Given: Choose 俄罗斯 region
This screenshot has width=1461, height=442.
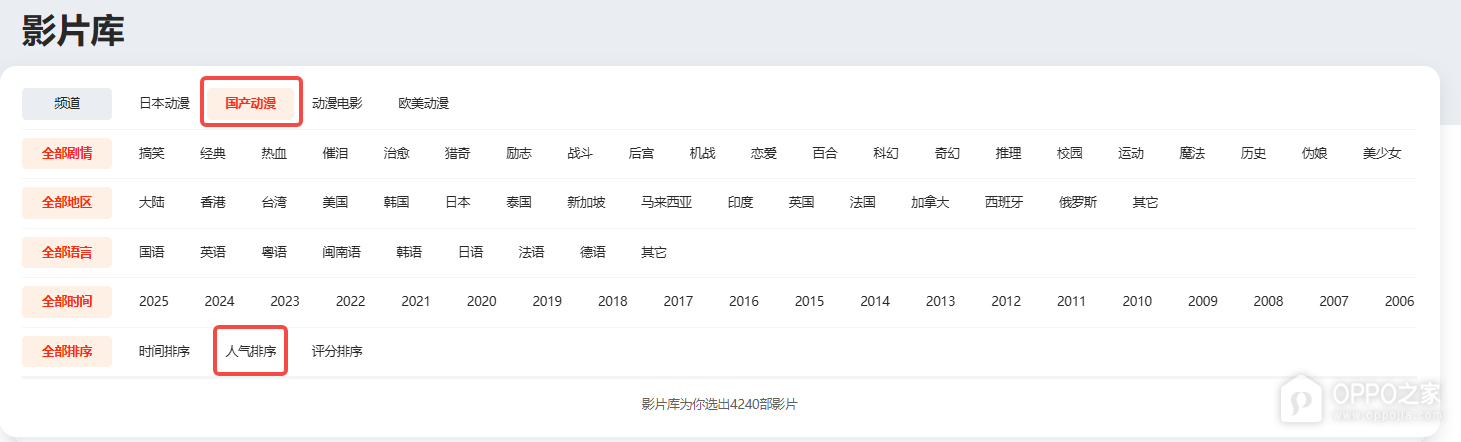Looking at the screenshot, I should (1078, 202).
